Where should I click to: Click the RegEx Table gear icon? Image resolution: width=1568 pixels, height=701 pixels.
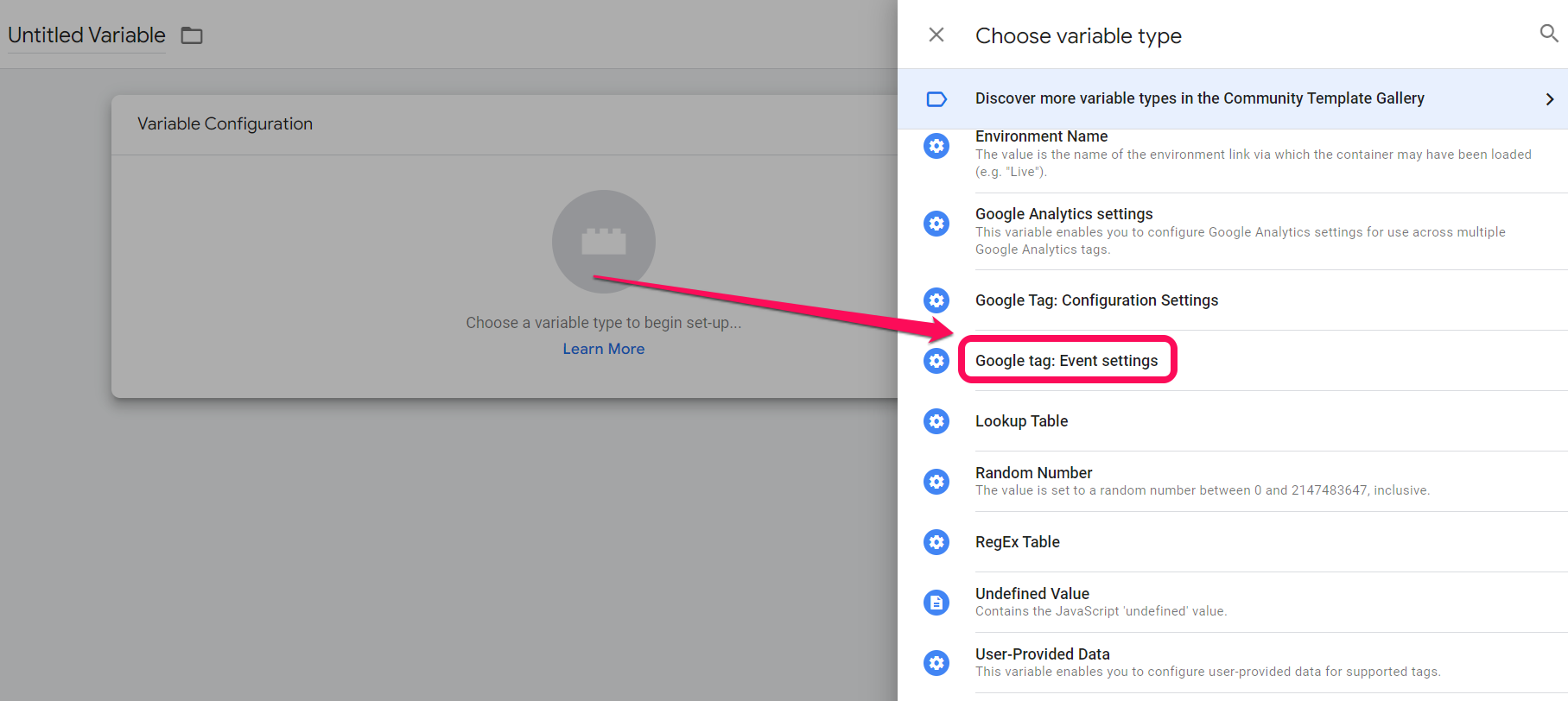coord(936,542)
